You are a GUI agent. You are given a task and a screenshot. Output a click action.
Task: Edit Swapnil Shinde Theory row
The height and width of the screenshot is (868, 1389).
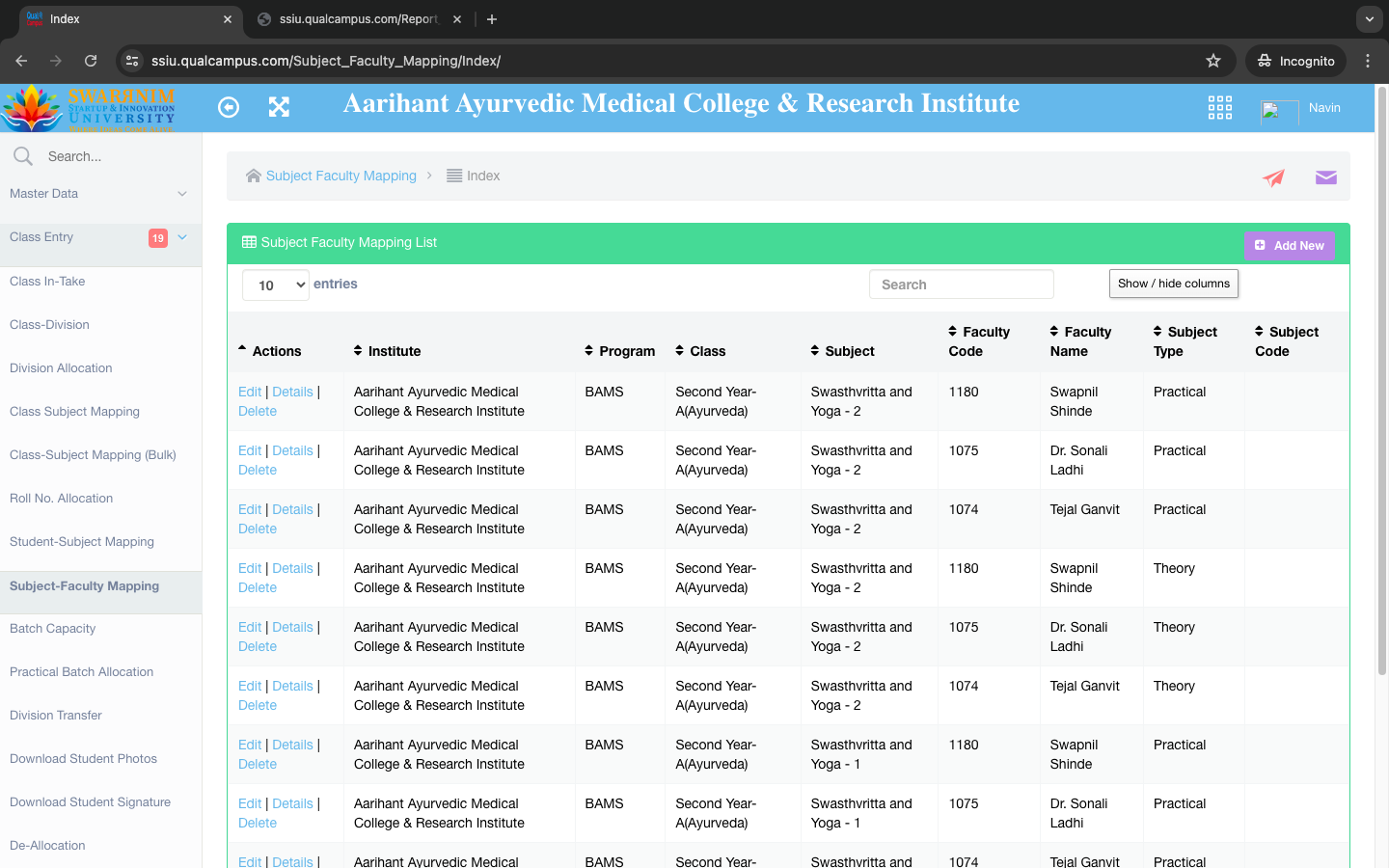pyautogui.click(x=250, y=568)
